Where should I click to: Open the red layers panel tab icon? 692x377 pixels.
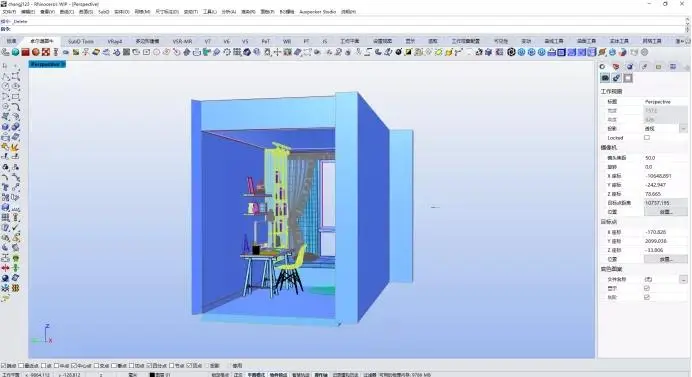(616, 67)
